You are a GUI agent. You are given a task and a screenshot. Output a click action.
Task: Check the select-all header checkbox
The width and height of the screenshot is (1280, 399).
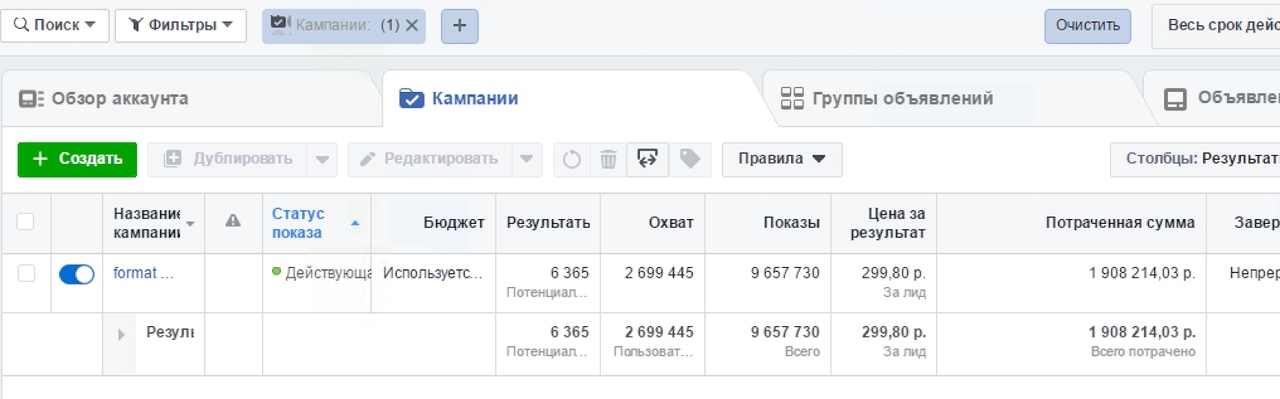point(26,222)
